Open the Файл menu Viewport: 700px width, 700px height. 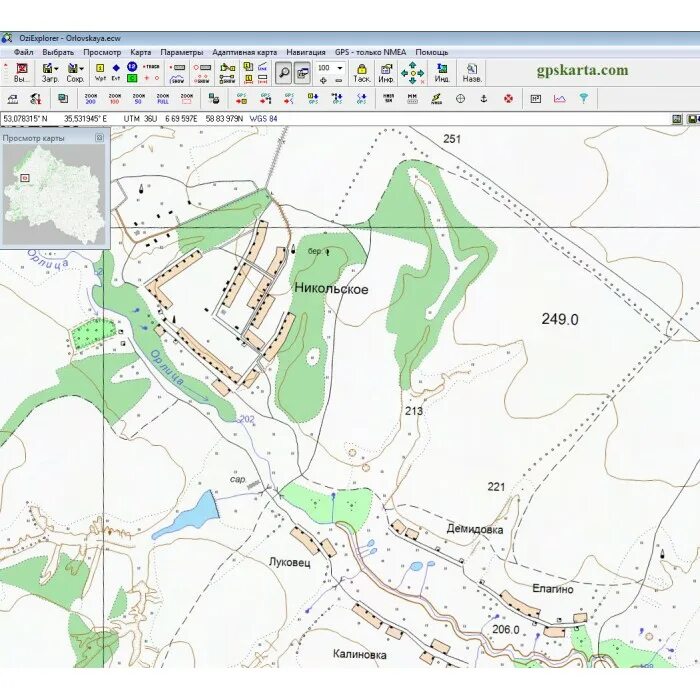(24, 52)
